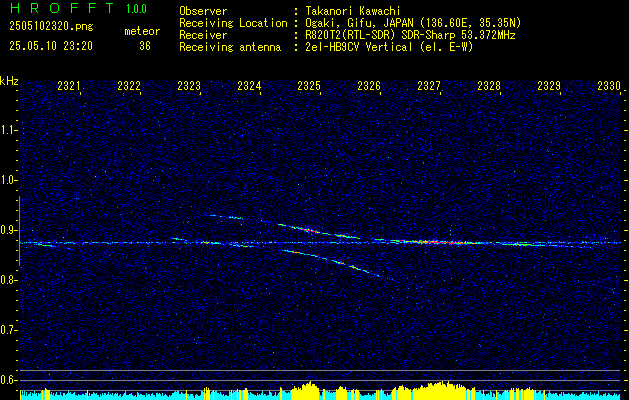Click the gray vertical range bar on left axis

19,231
